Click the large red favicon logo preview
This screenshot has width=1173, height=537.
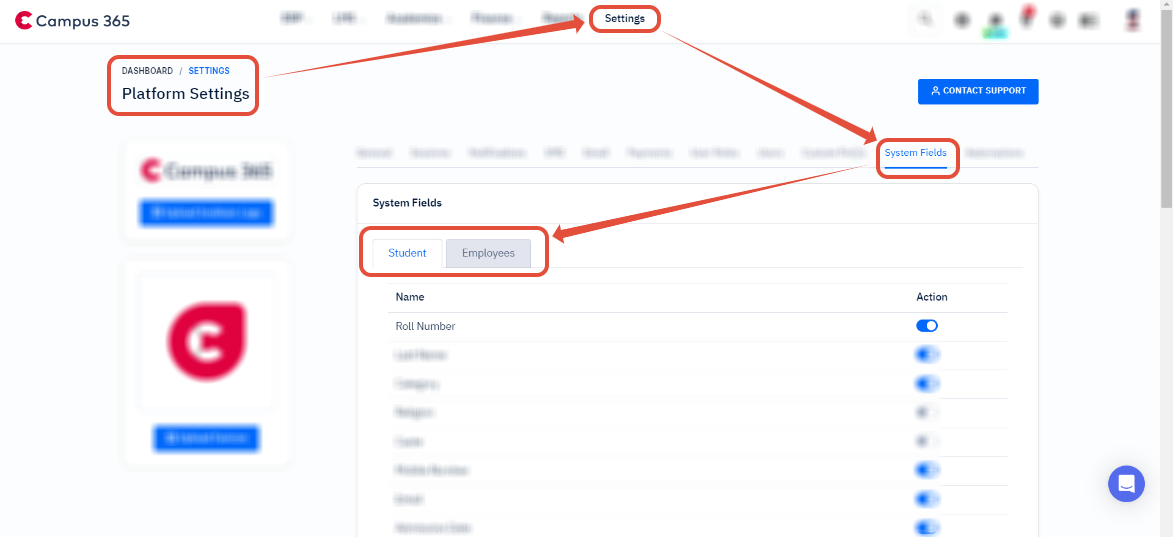[x=206, y=341]
